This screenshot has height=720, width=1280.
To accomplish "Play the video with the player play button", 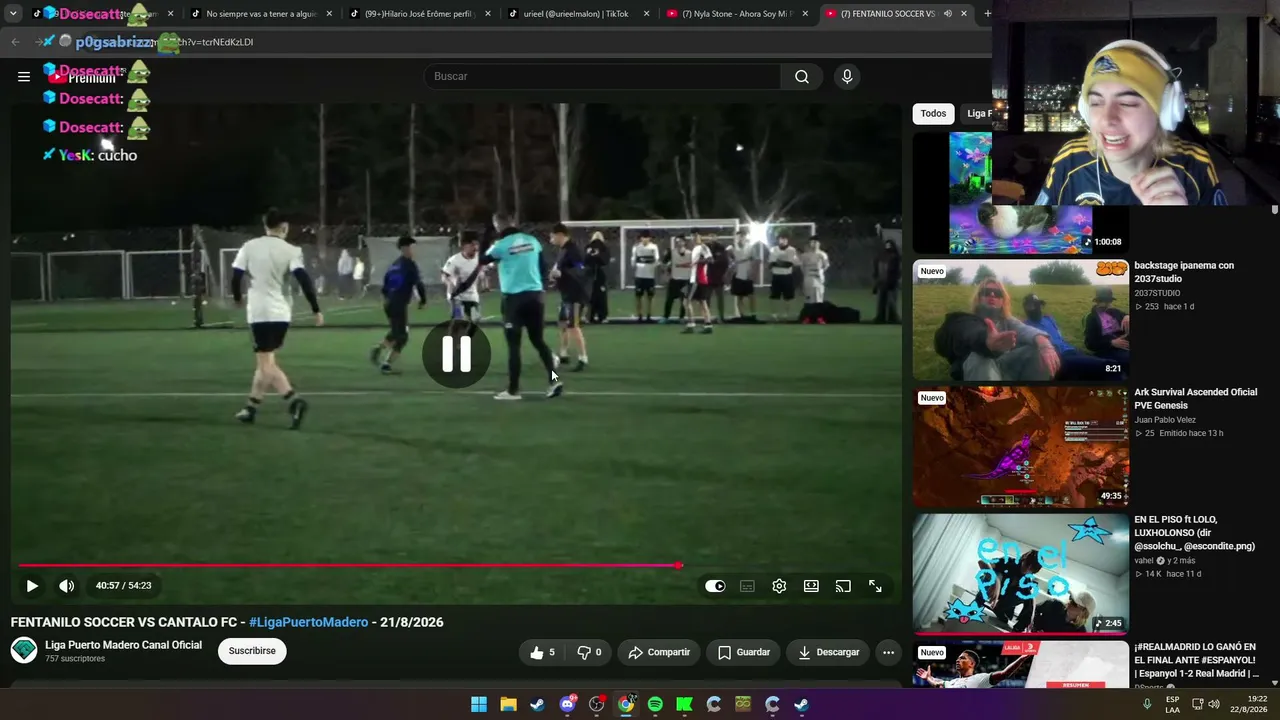I will pos(32,586).
